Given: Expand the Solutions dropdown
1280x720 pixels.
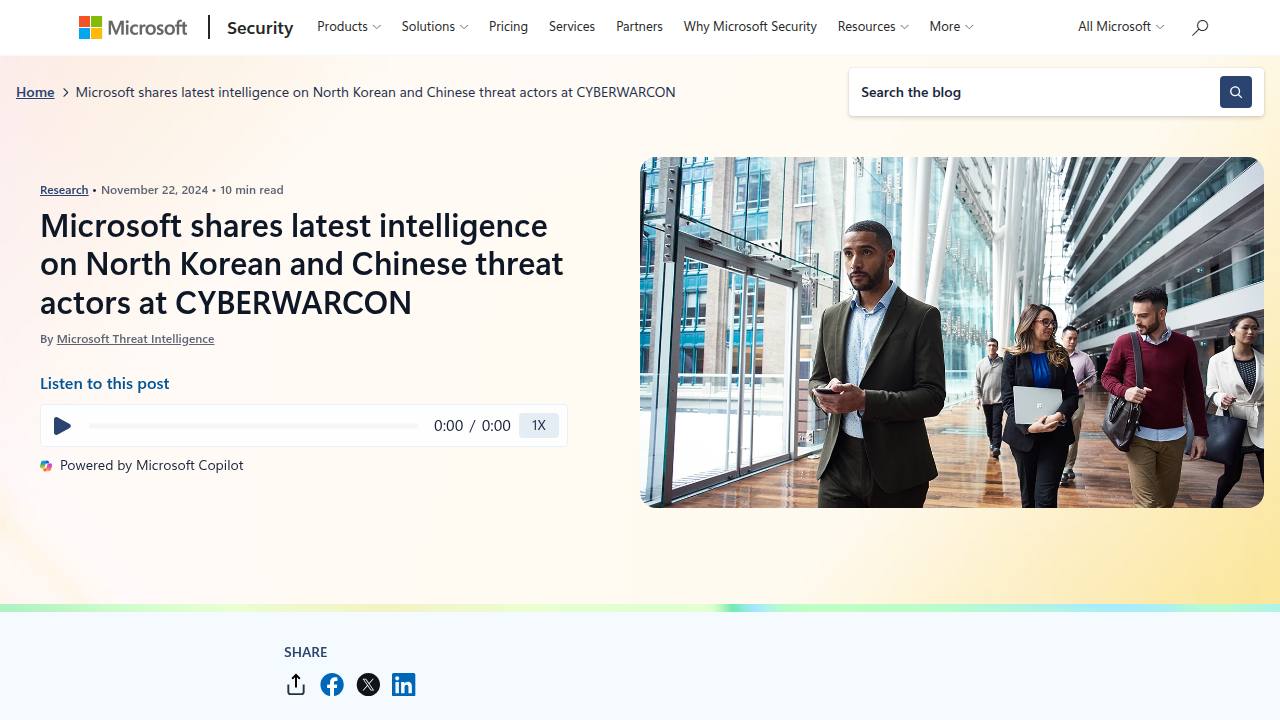Looking at the screenshot, I should pyautogui.click(x=435, y=27).
